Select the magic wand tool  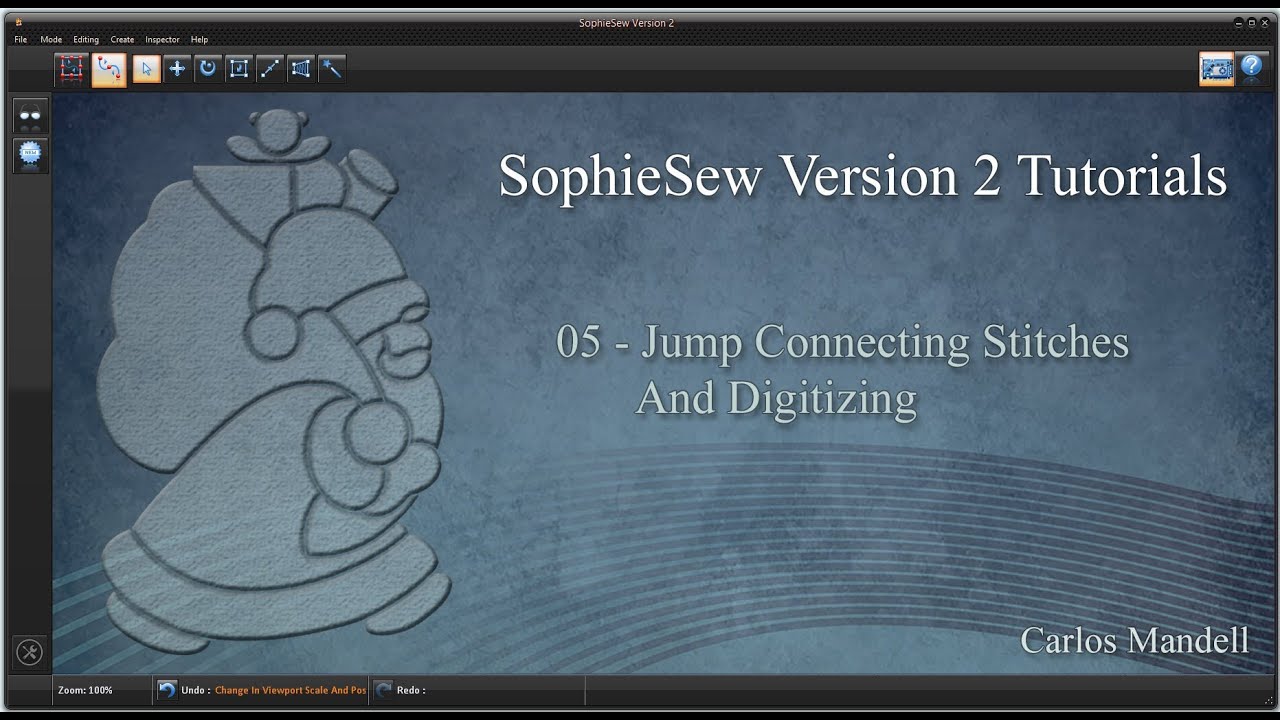pyautogui.click(x=332, y=69)
